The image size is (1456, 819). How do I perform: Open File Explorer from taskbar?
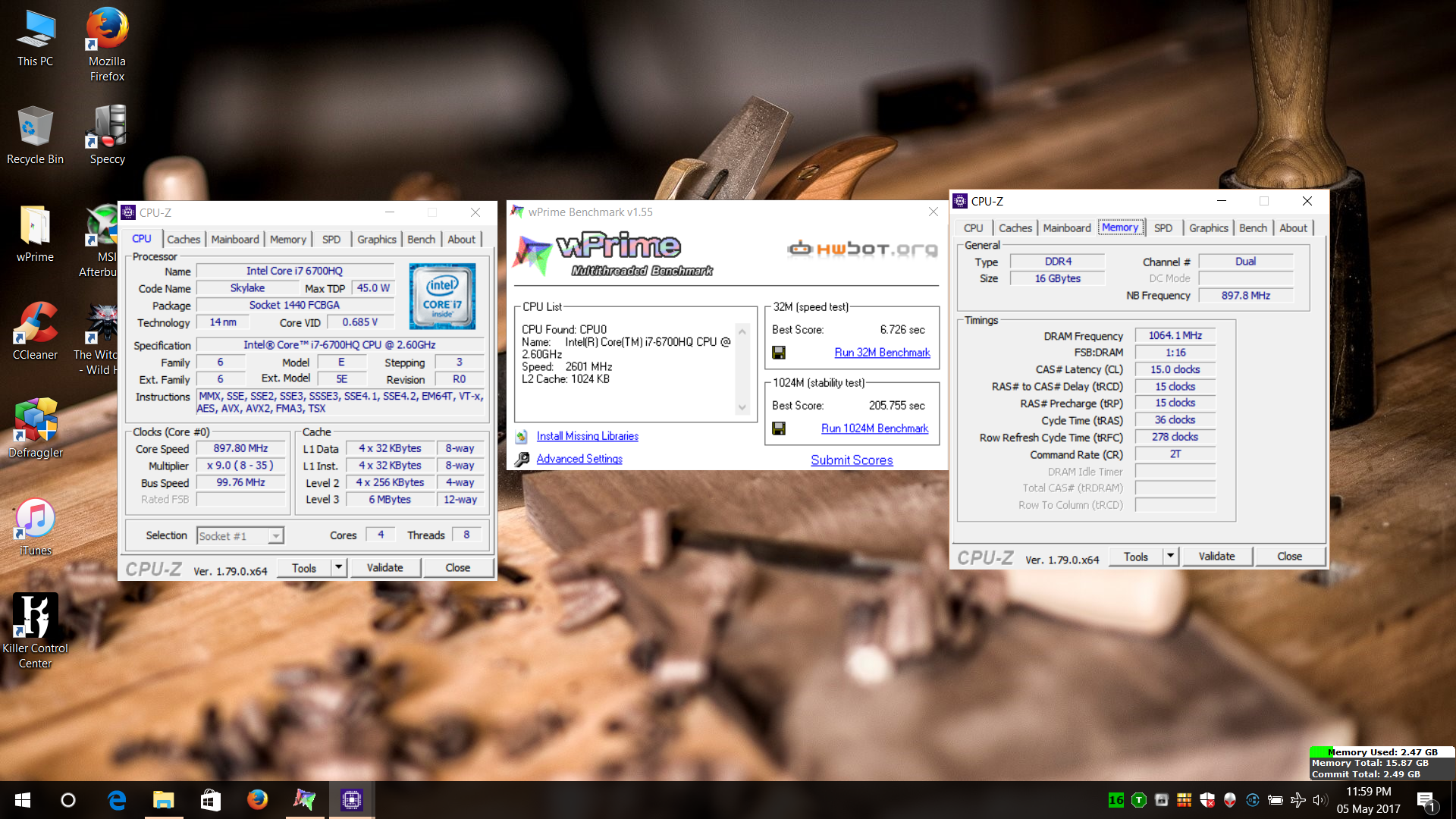(x=164, y=800)
